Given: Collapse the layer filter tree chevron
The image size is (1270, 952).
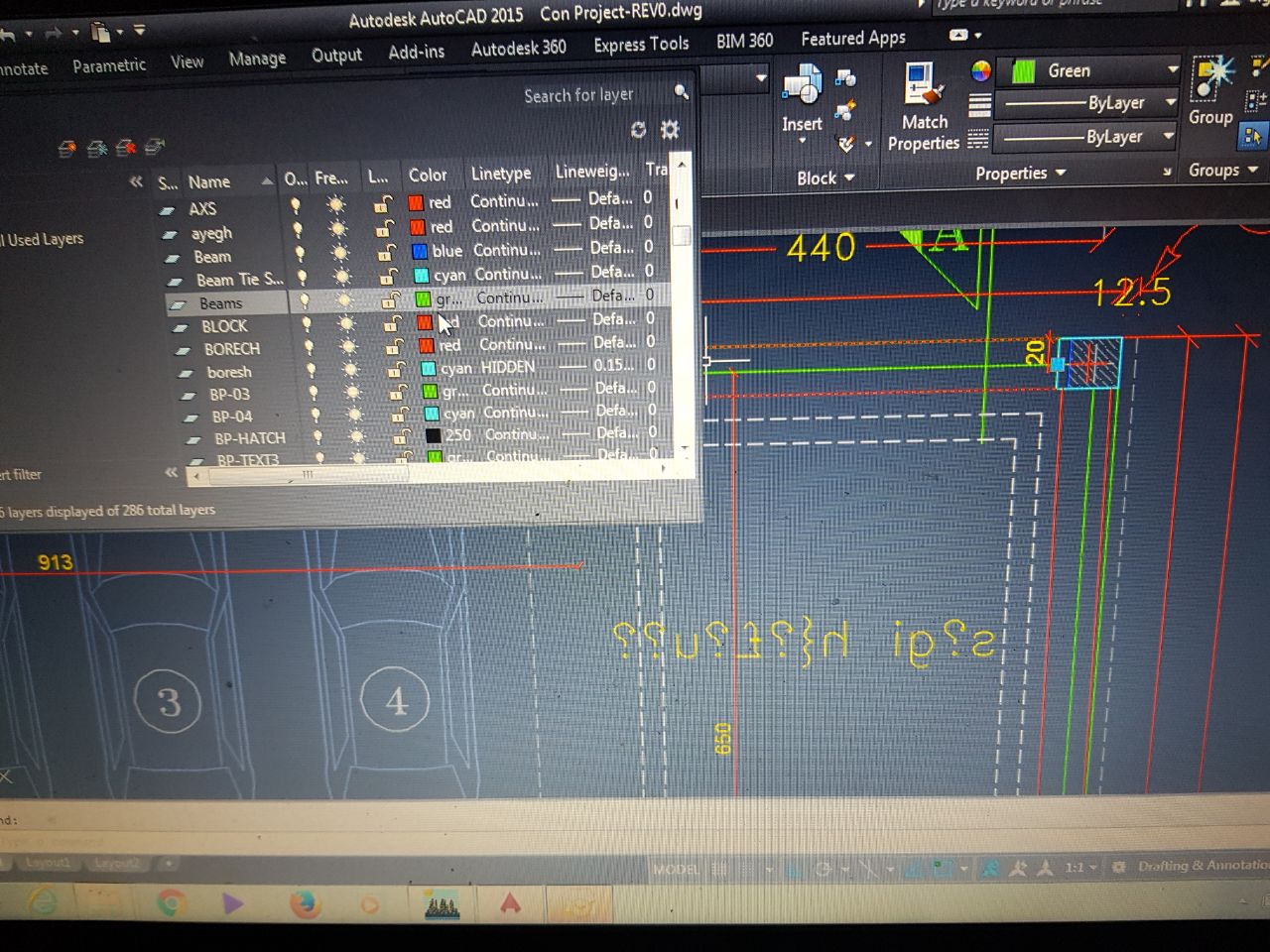Looking at the screenshot, I should point(136,181).
